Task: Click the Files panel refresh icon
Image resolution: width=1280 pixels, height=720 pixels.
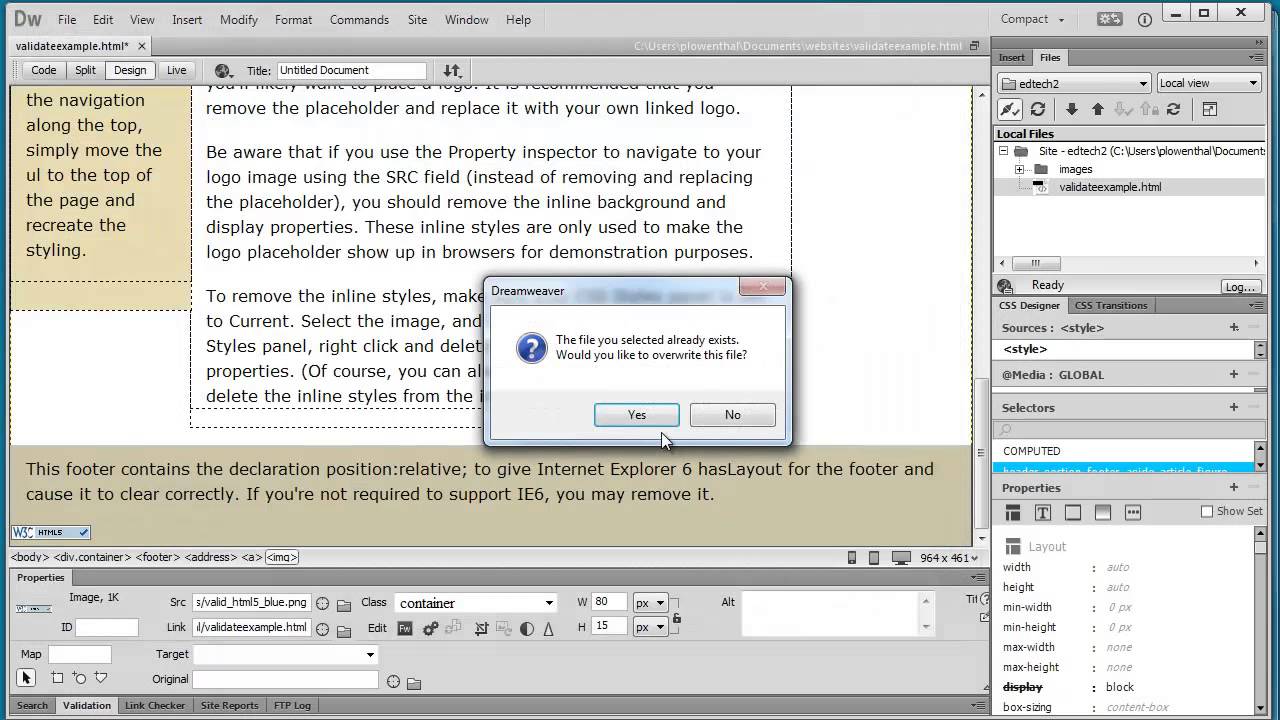Action: (x=1038, y=110)
